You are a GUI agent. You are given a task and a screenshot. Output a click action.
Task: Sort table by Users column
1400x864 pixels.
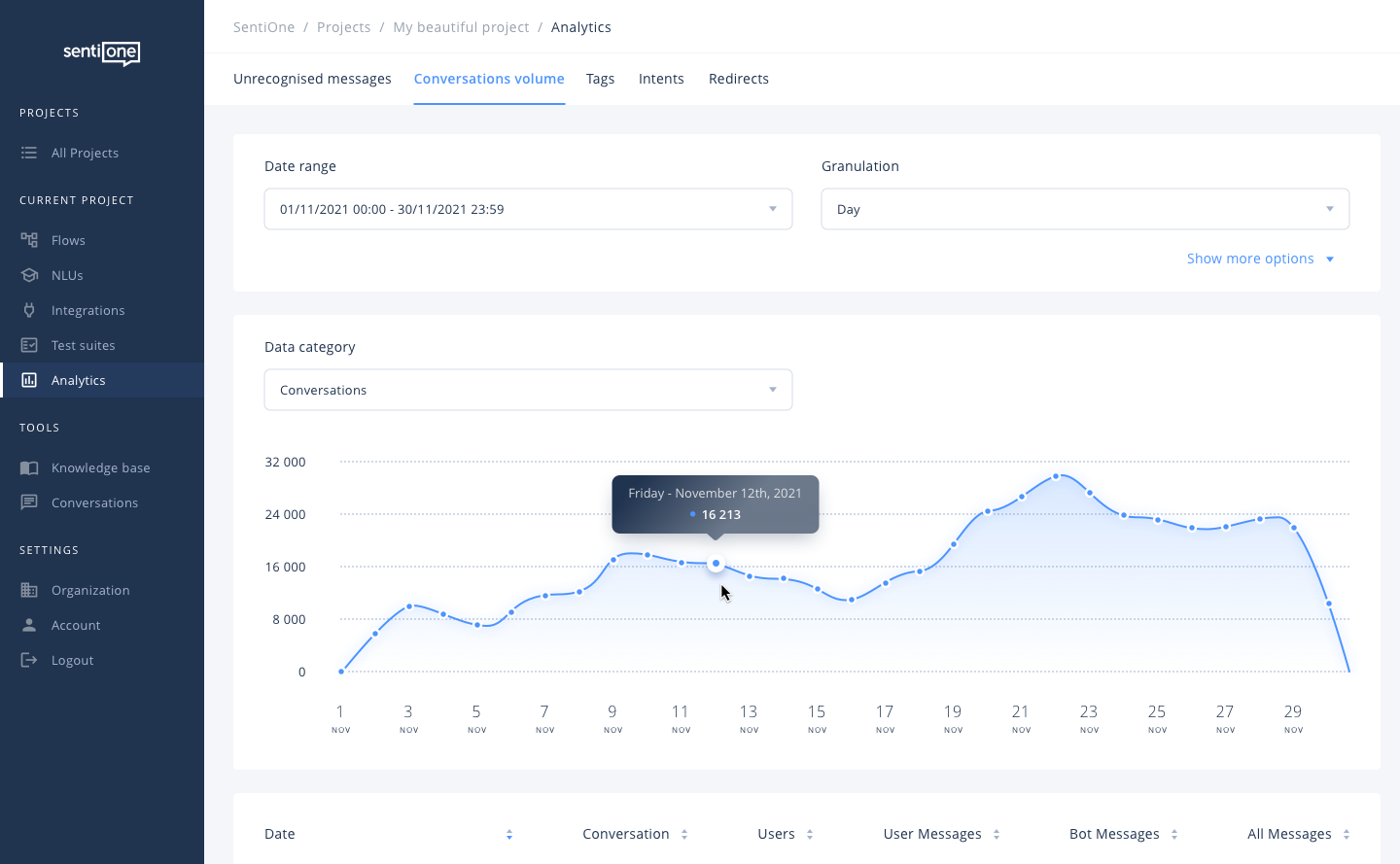pyautogui.click(x=810, y=835)
